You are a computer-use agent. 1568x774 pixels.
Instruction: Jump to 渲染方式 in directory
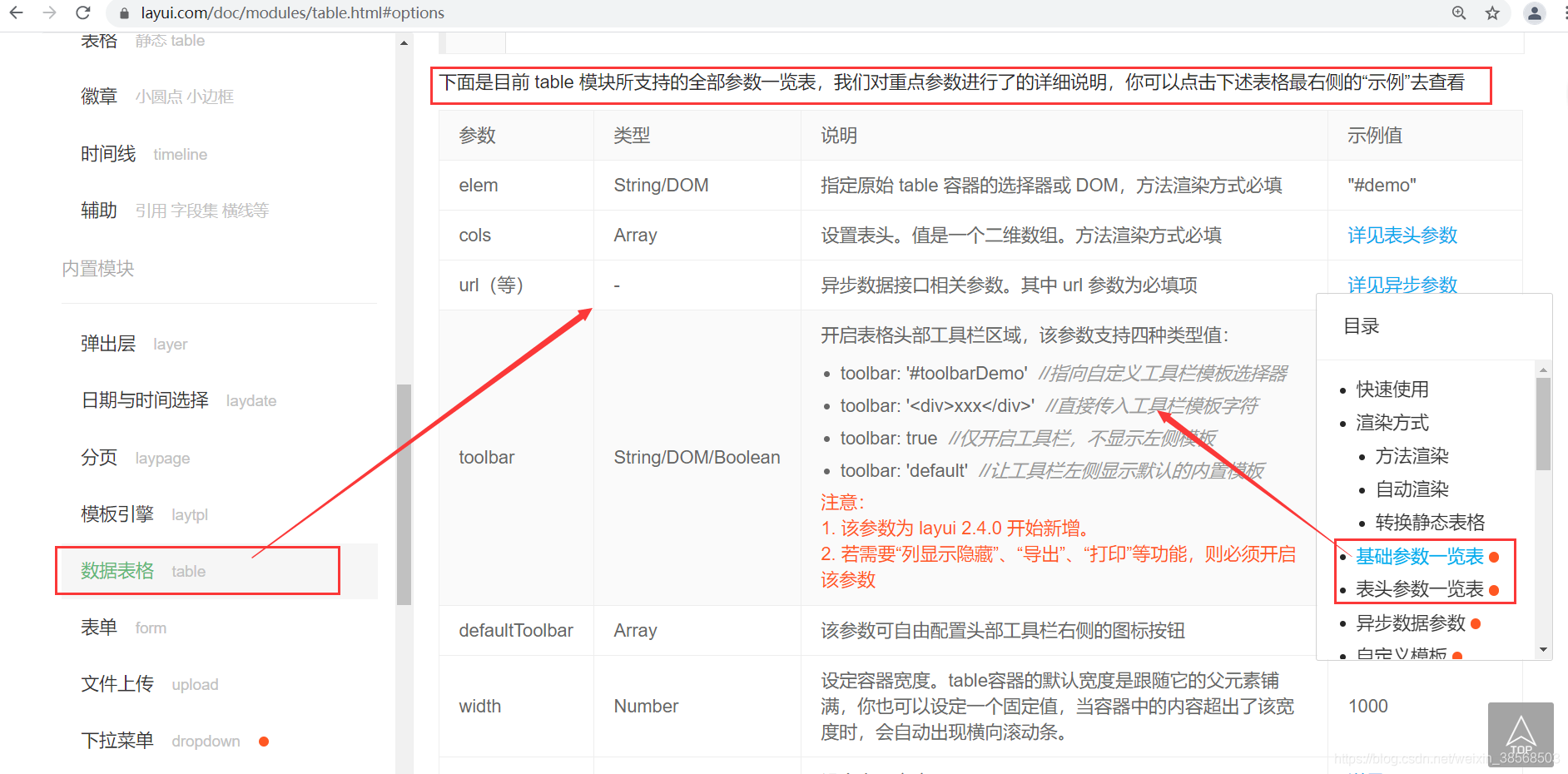1392,423
